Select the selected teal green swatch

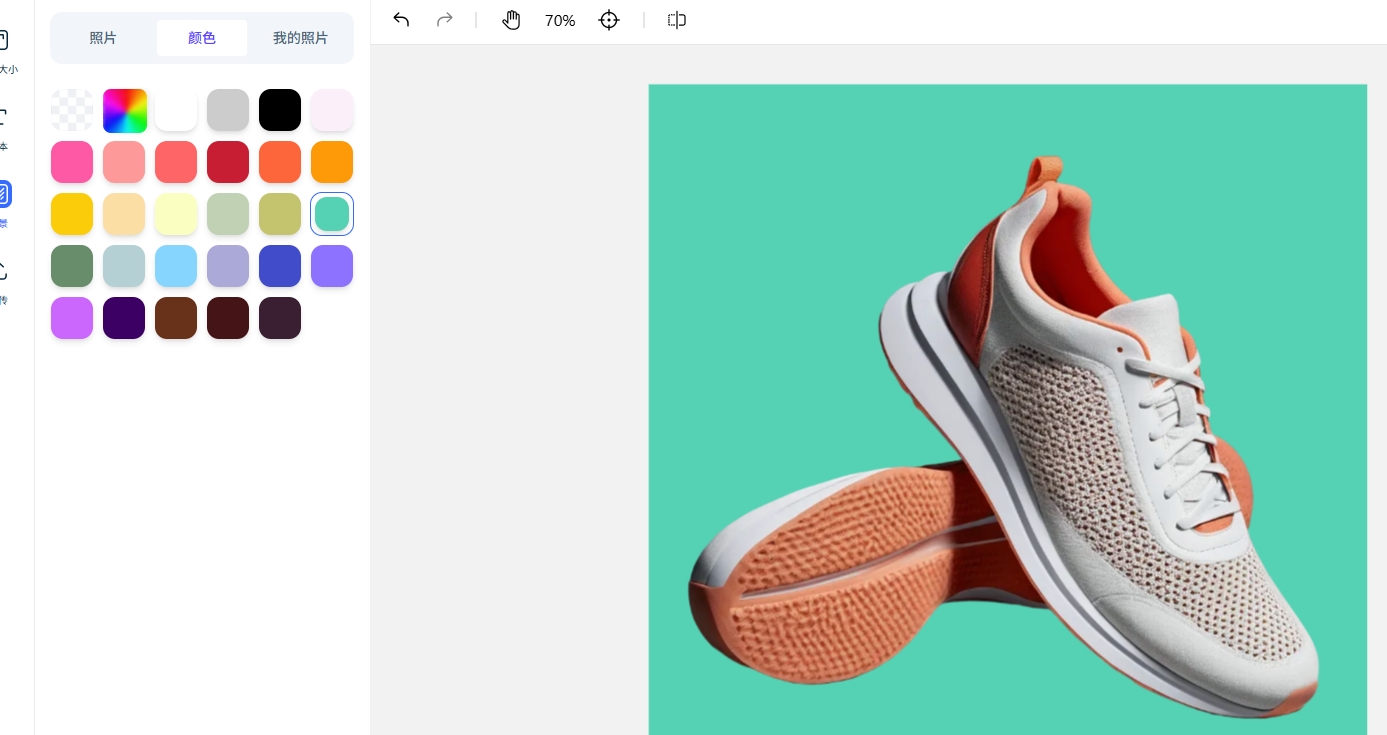click(x=332, y=214)
